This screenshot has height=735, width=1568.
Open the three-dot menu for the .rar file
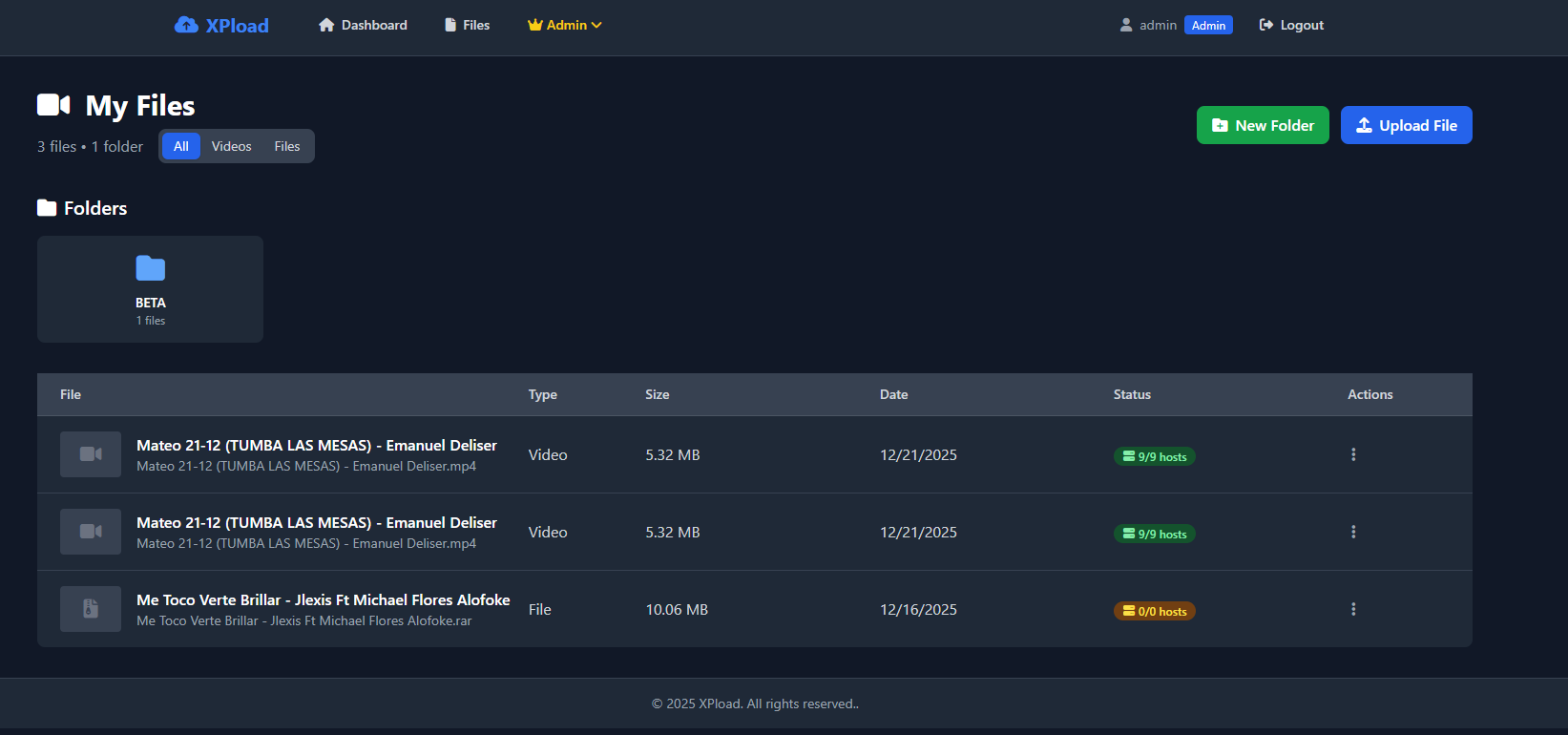pyautogui.click(x=1353, y=609)
